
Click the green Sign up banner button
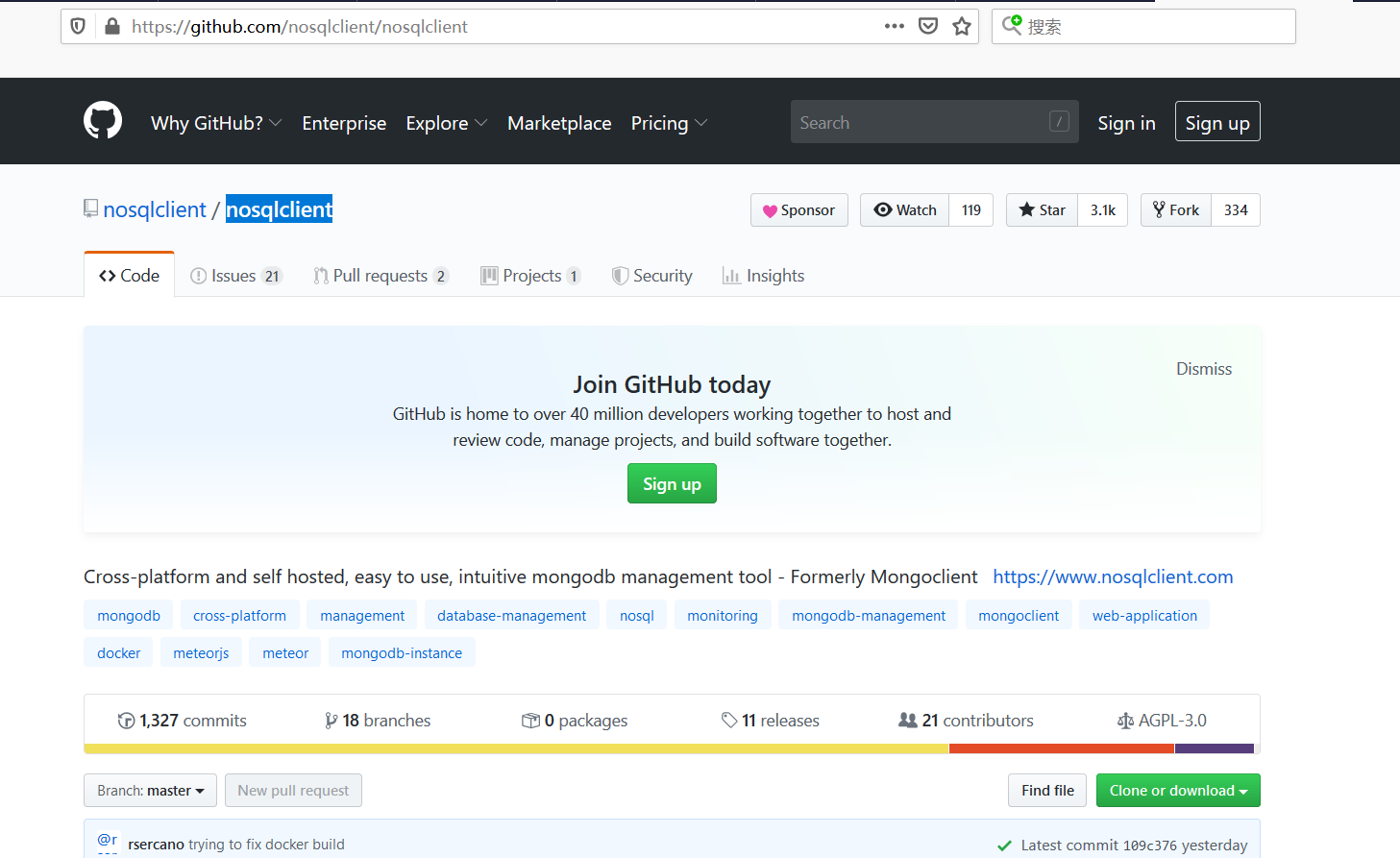pyautogui.click(x=672, y=483)
